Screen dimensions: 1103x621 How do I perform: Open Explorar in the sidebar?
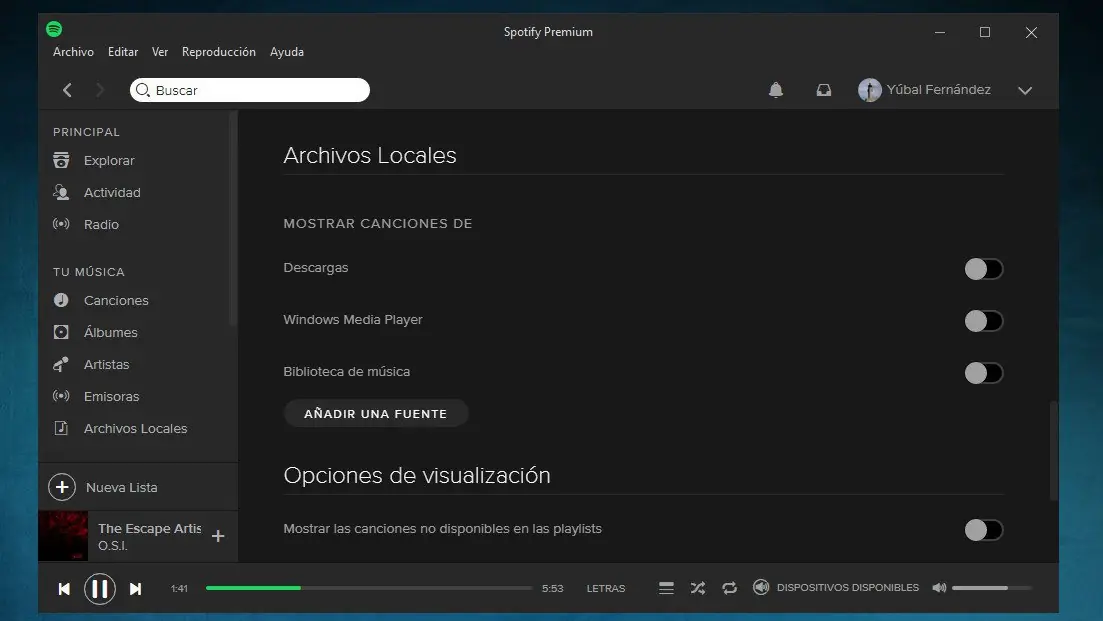click(x=107, y=160)
